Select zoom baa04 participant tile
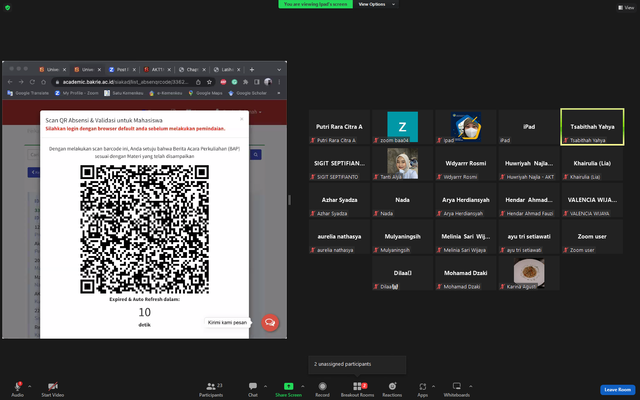 (x=402, y=127)
